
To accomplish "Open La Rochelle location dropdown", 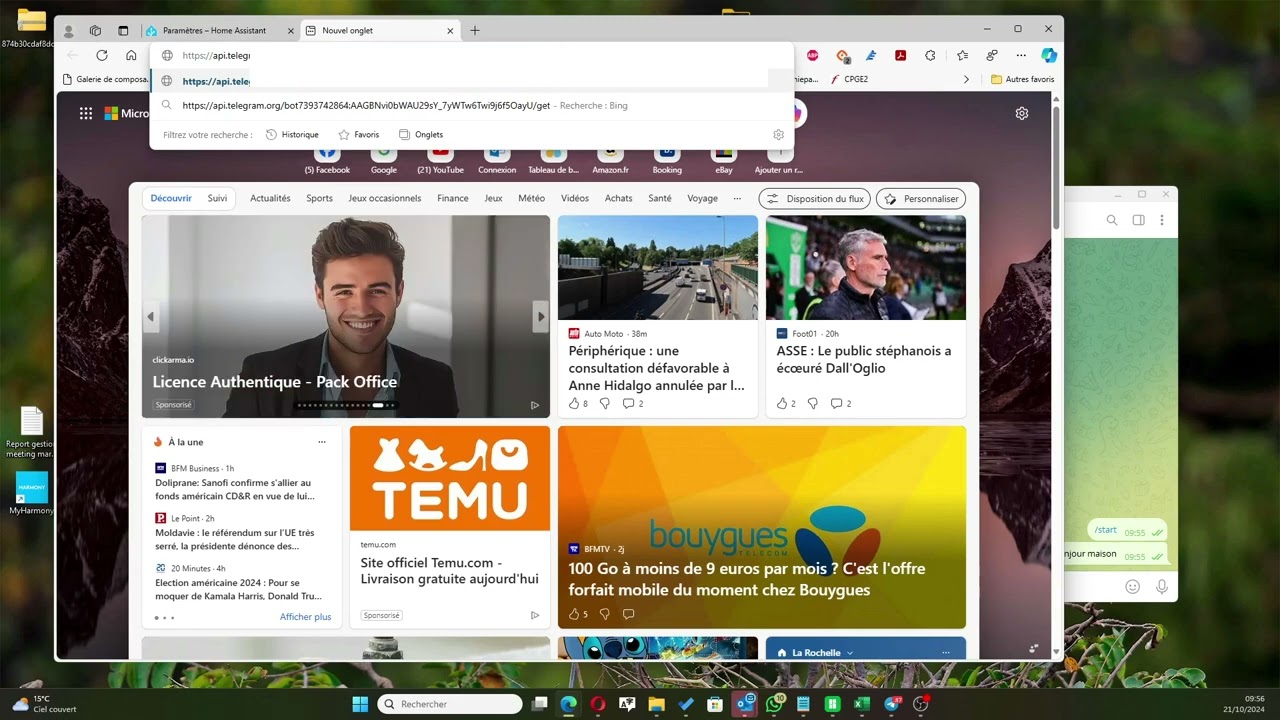I will 850,653.
